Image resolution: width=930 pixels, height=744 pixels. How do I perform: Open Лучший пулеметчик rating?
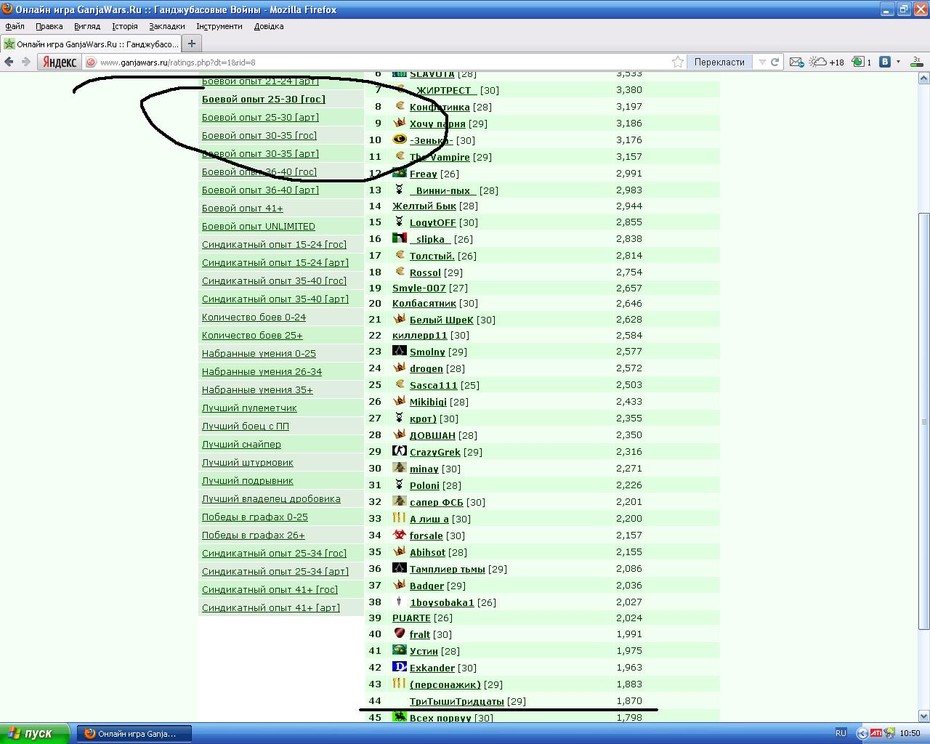coord(249,408)
